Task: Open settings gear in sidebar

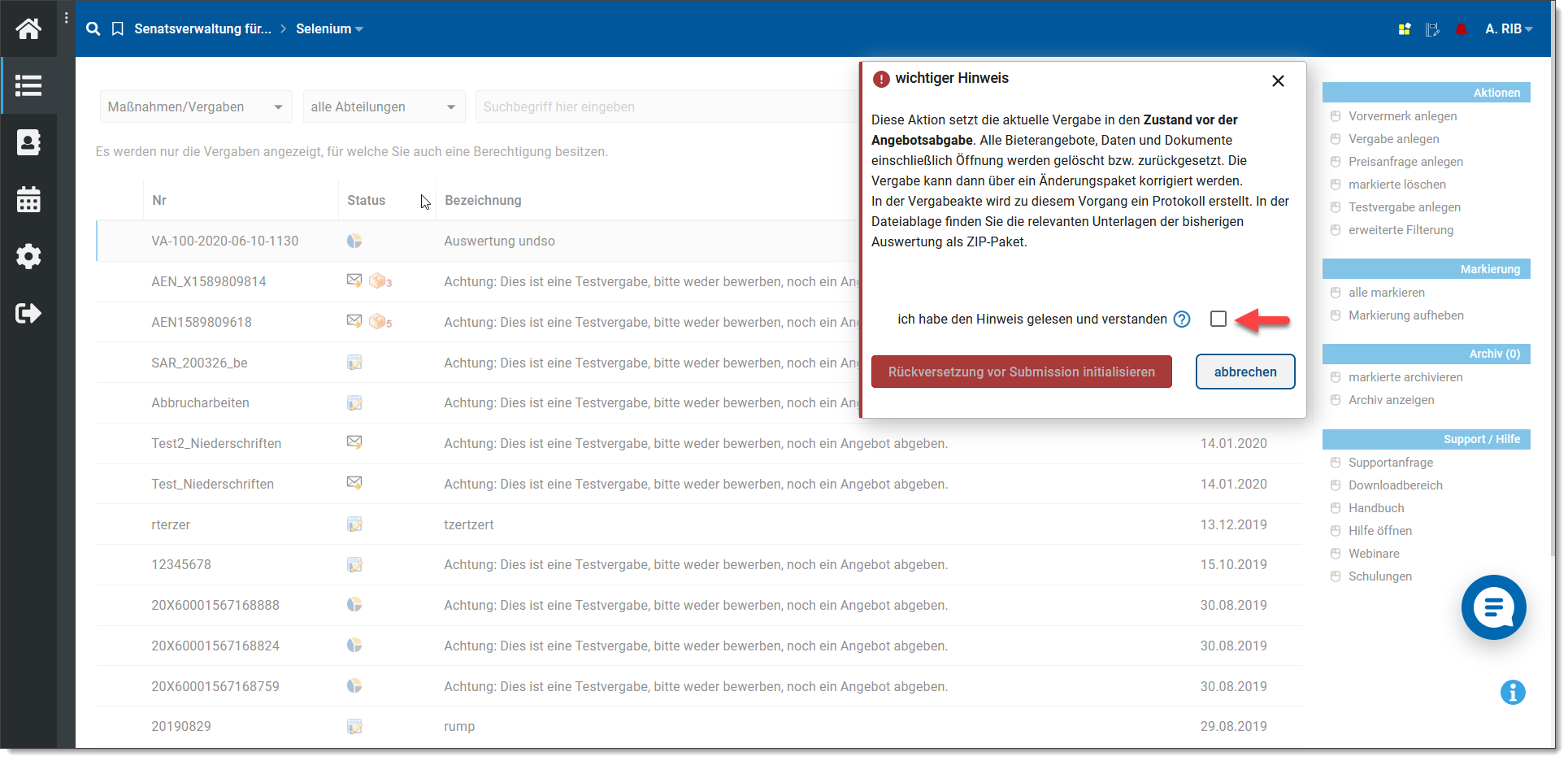Action: pos(28,256)
